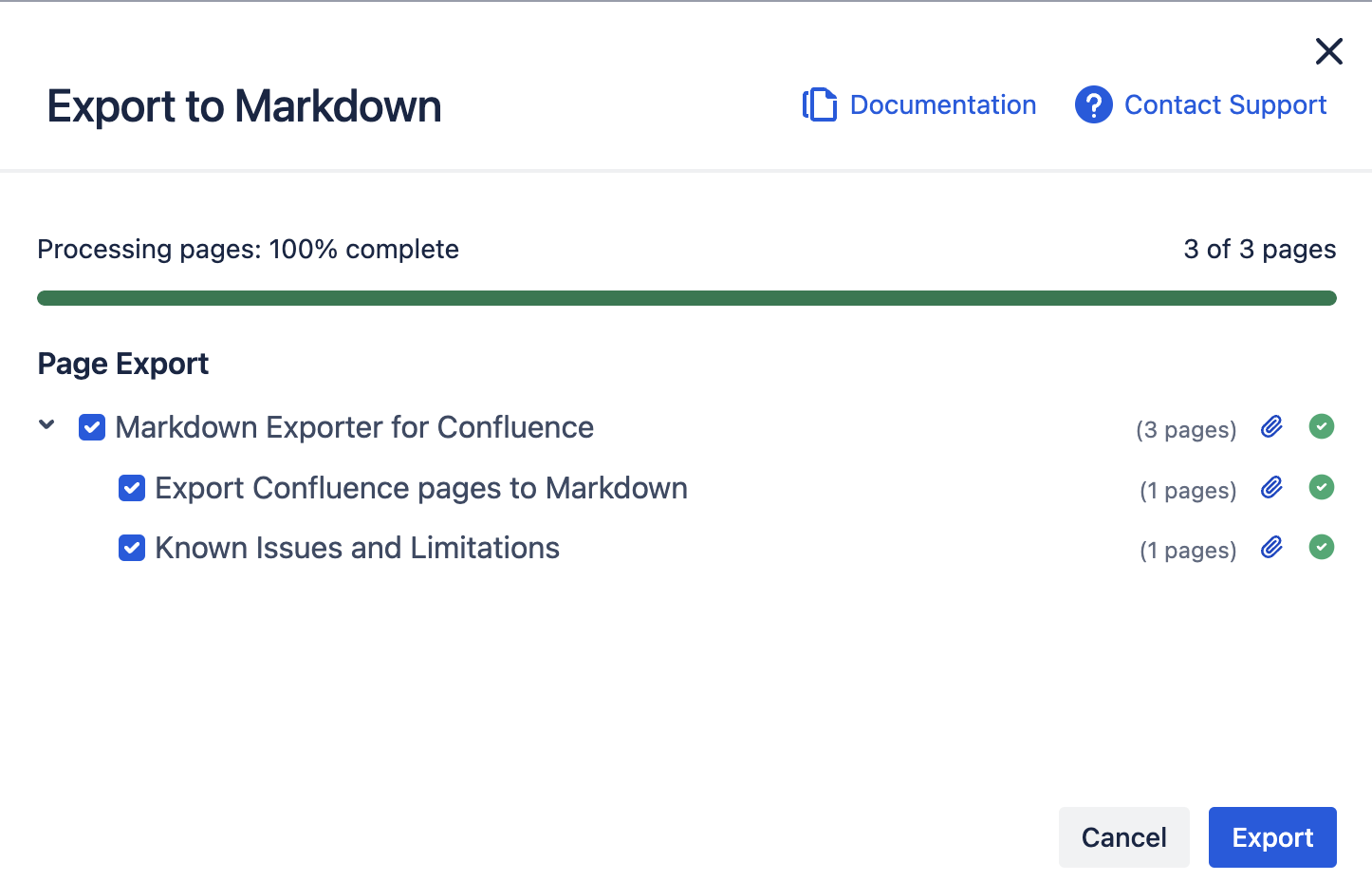Click the 3 of 3 pages label
Screen dimensions: 1372x881
[x=1259, y=249]
